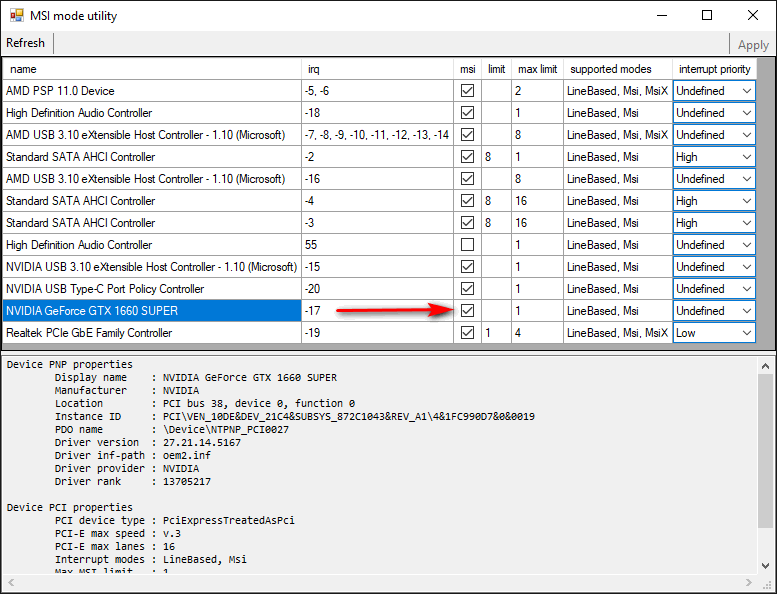Viewport: 777px width, 594px height.
Task: Select the NVIDIA GeForce GTX 1660 SUPER row
Action: pyautogui.click(x=152, y=311)
